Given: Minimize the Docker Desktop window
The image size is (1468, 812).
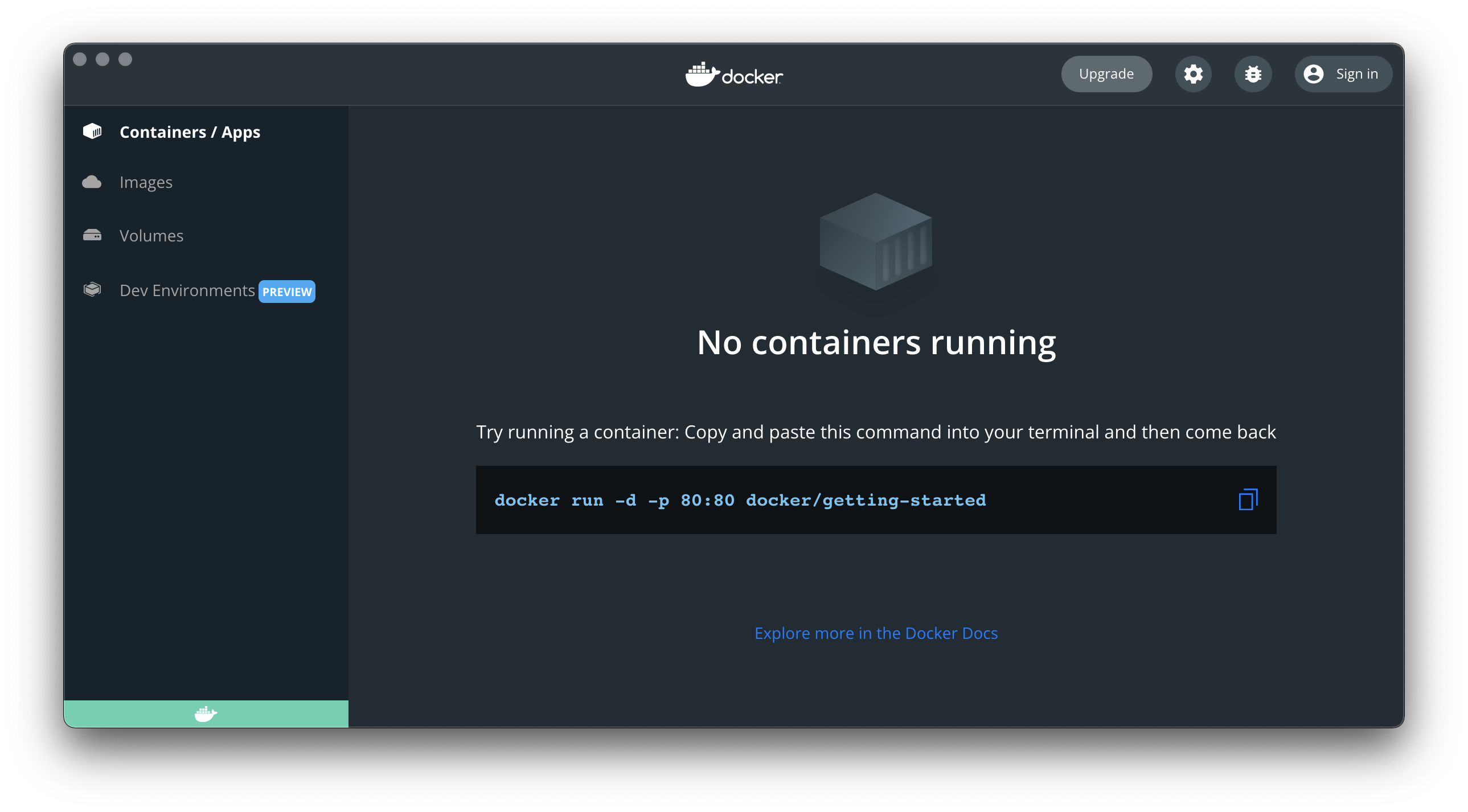Looking at the screenshot, I should tap(102, 59).
